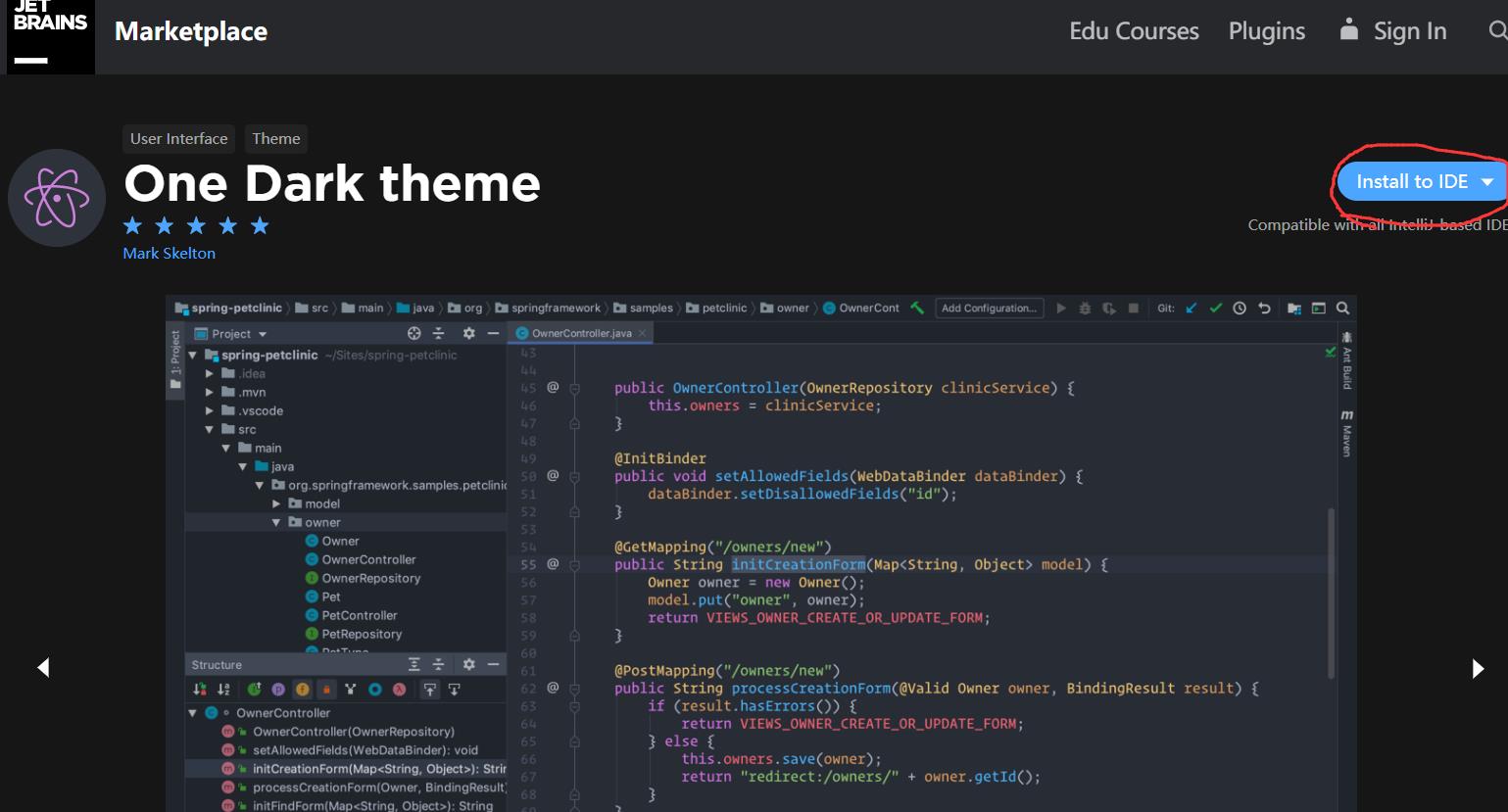
Task: Click the Structure panel hide minus icon
Action: [493, 664]
